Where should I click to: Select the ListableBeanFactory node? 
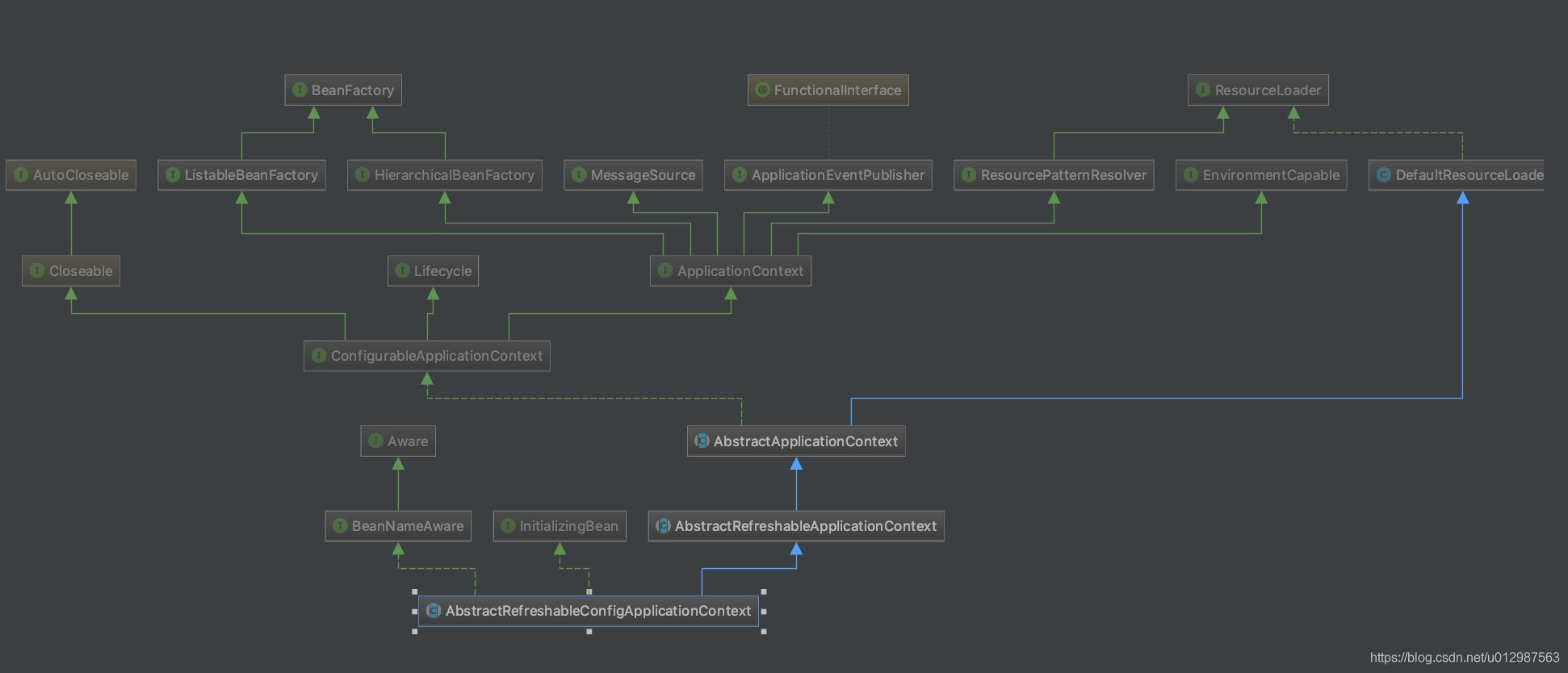coord(241,175)
